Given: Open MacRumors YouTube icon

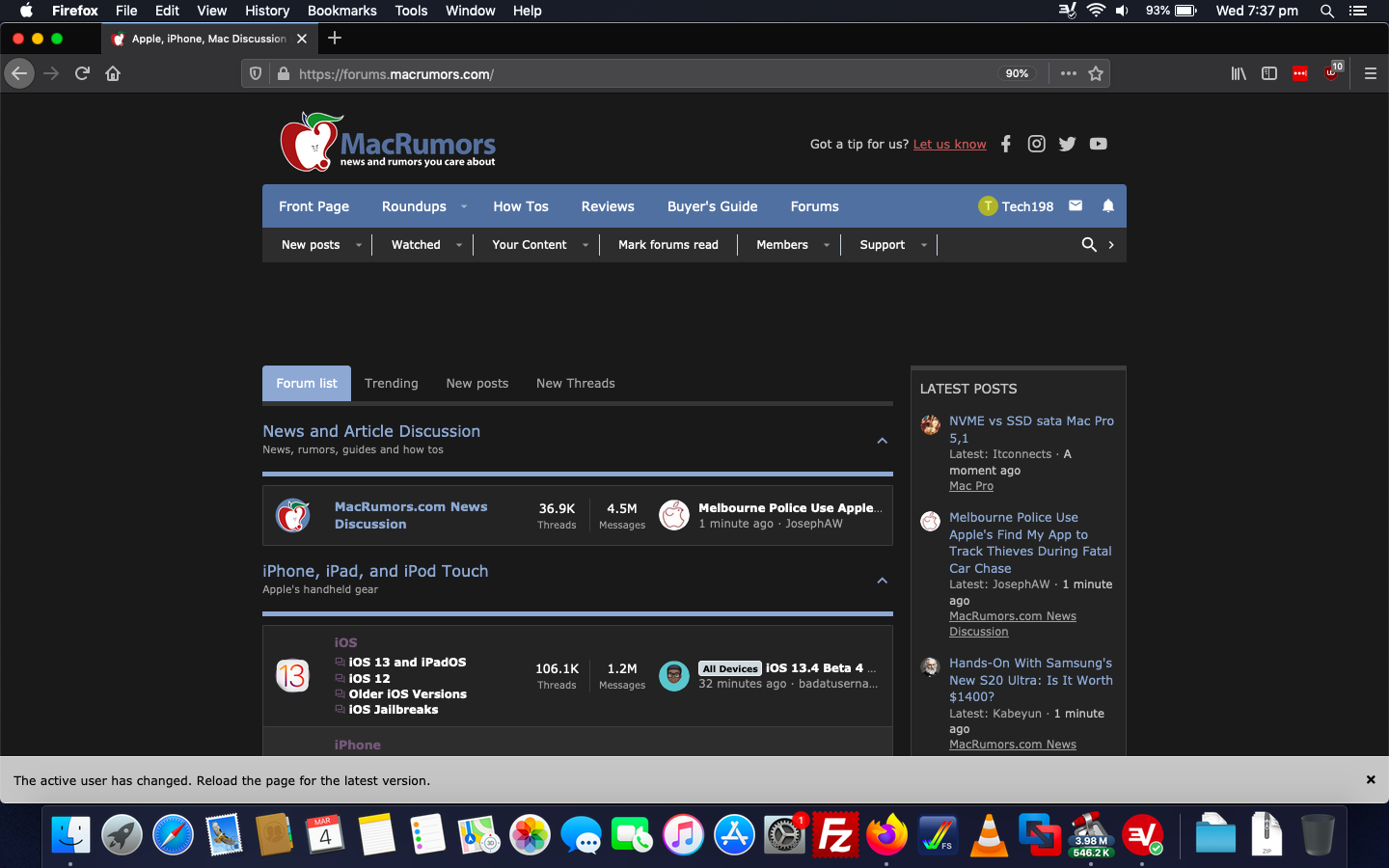Looking at the screenshot, I should tap(1099, 144).
